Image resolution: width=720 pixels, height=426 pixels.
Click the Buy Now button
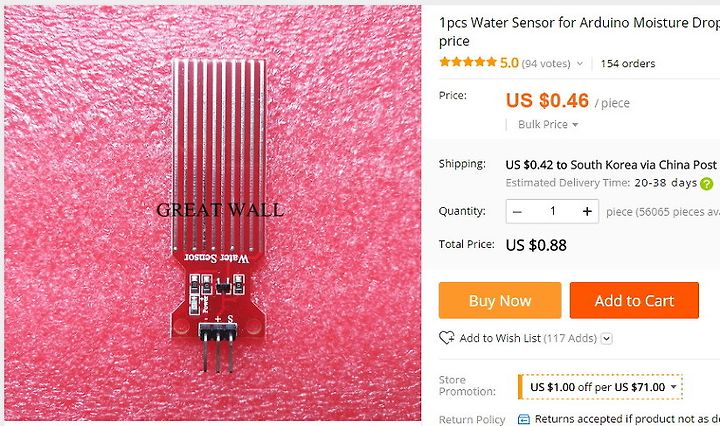(x=500, y=300)
